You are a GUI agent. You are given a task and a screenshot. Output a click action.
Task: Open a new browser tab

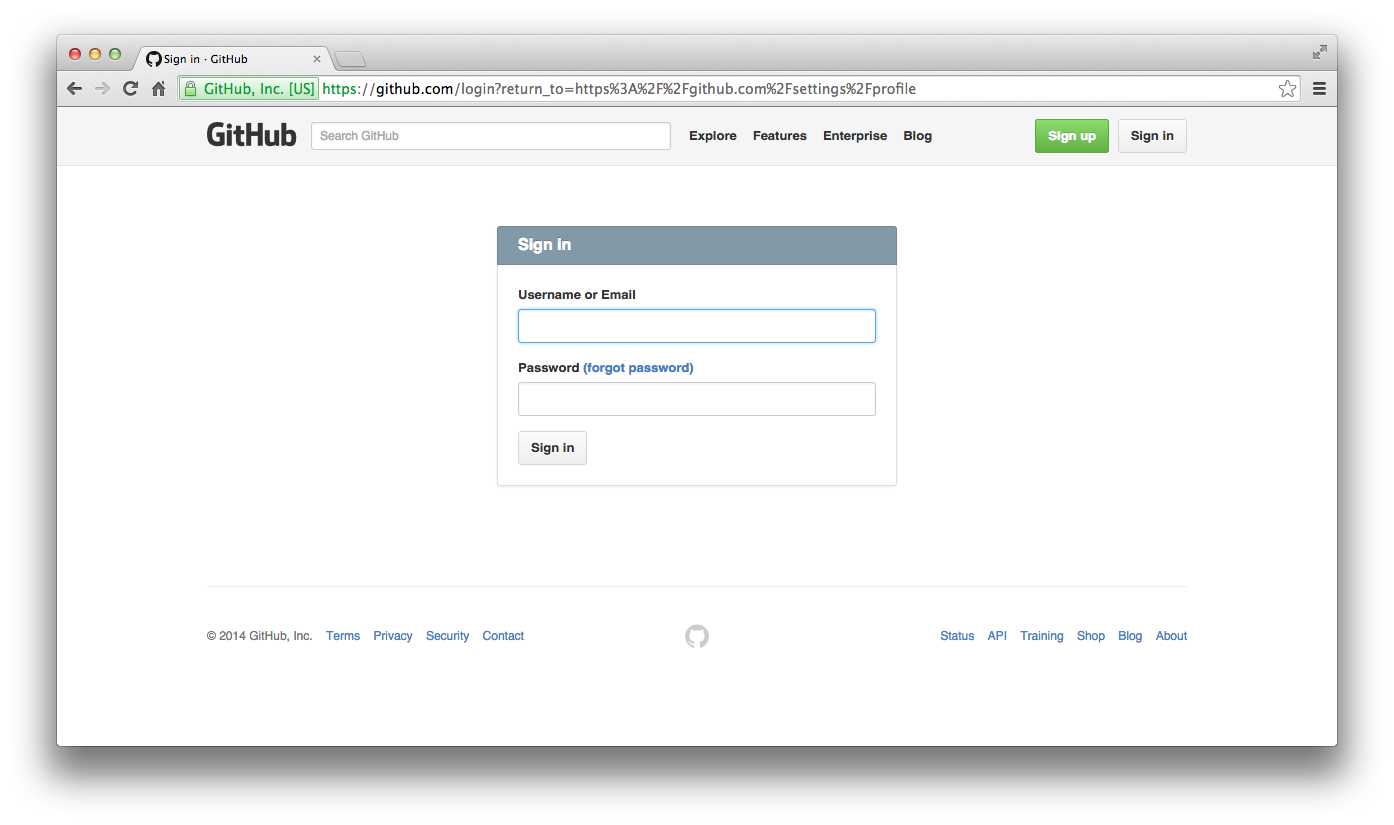pos(350,59)
